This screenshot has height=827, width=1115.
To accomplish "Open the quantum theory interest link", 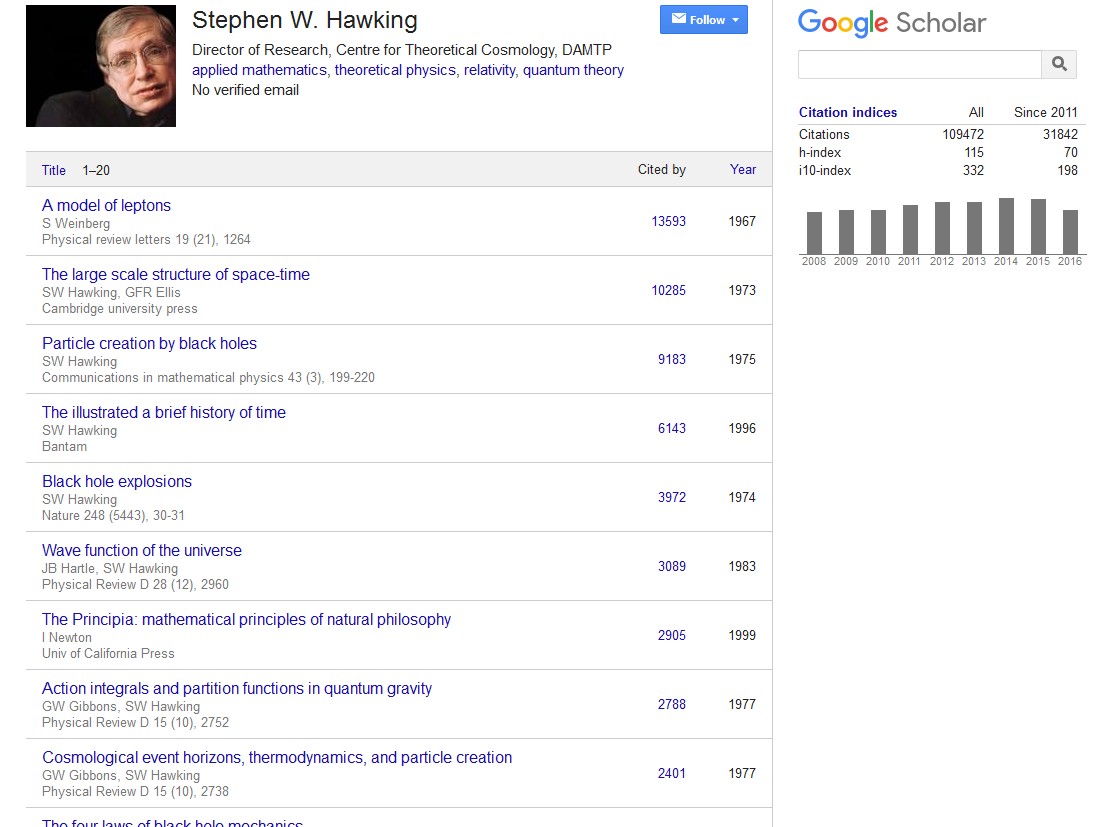I will [x=573, y=70].
